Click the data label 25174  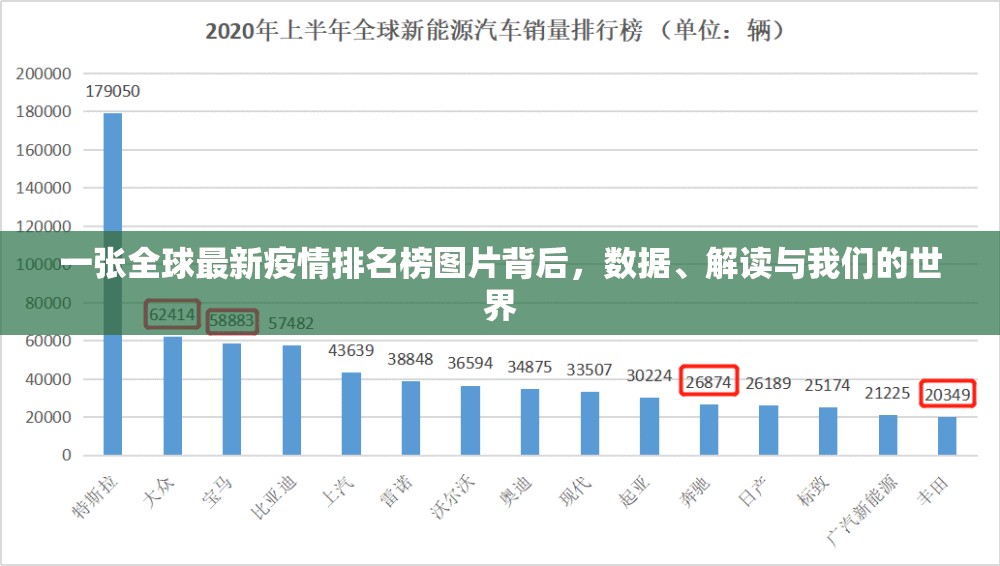pos(827,385)
